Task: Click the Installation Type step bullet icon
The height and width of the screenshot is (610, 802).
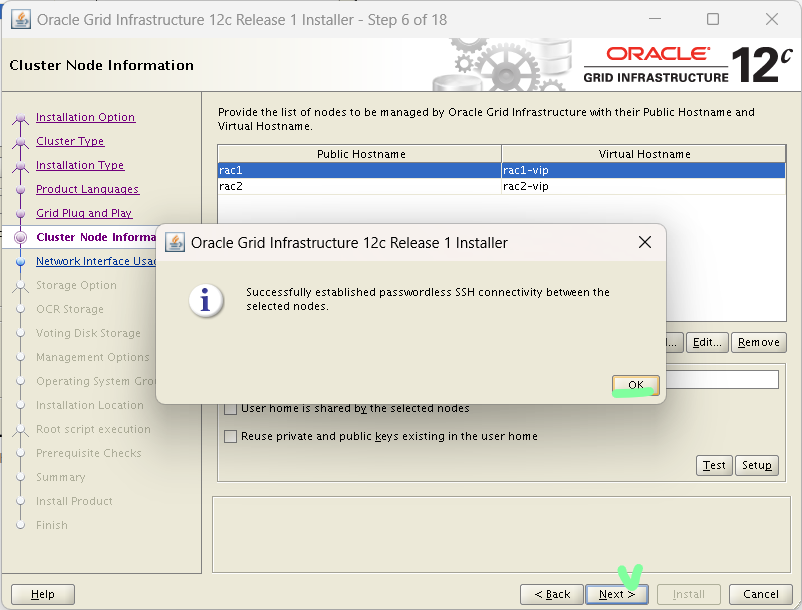Action: [20, 166]
